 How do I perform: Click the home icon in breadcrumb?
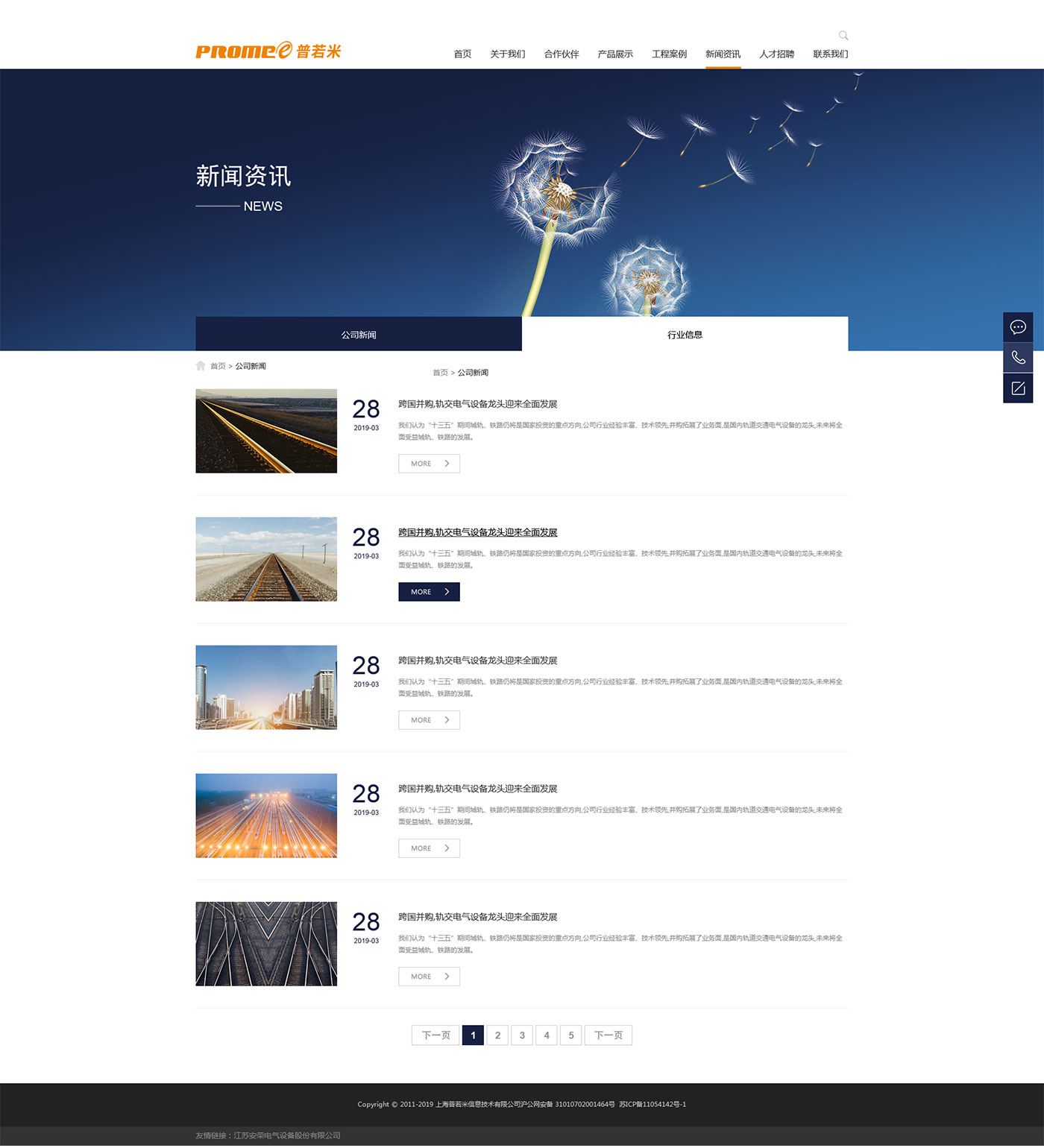pos(201,366)
